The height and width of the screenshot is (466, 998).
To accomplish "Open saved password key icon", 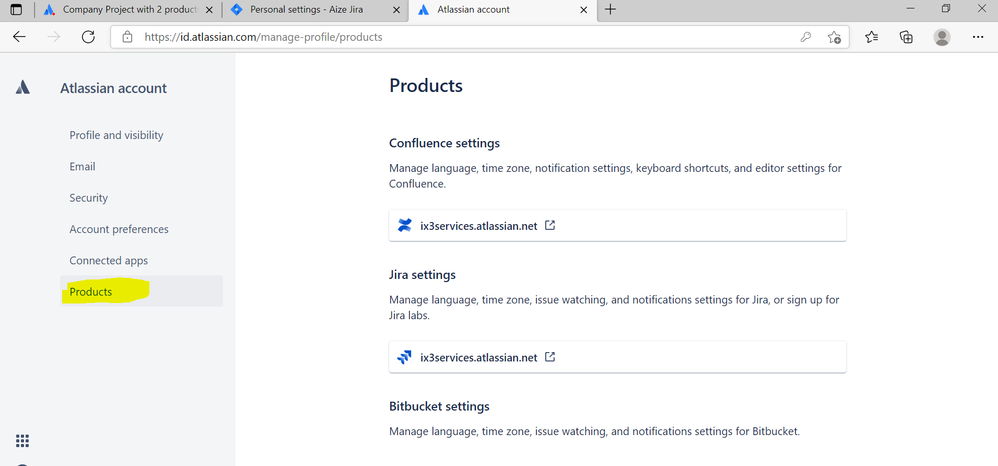I will point(806,37).
